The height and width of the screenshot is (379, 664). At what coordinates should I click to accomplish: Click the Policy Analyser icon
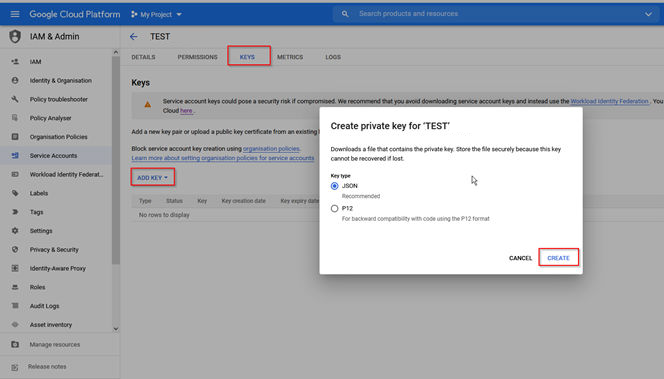pyautogui.click(x=15, y=118)
